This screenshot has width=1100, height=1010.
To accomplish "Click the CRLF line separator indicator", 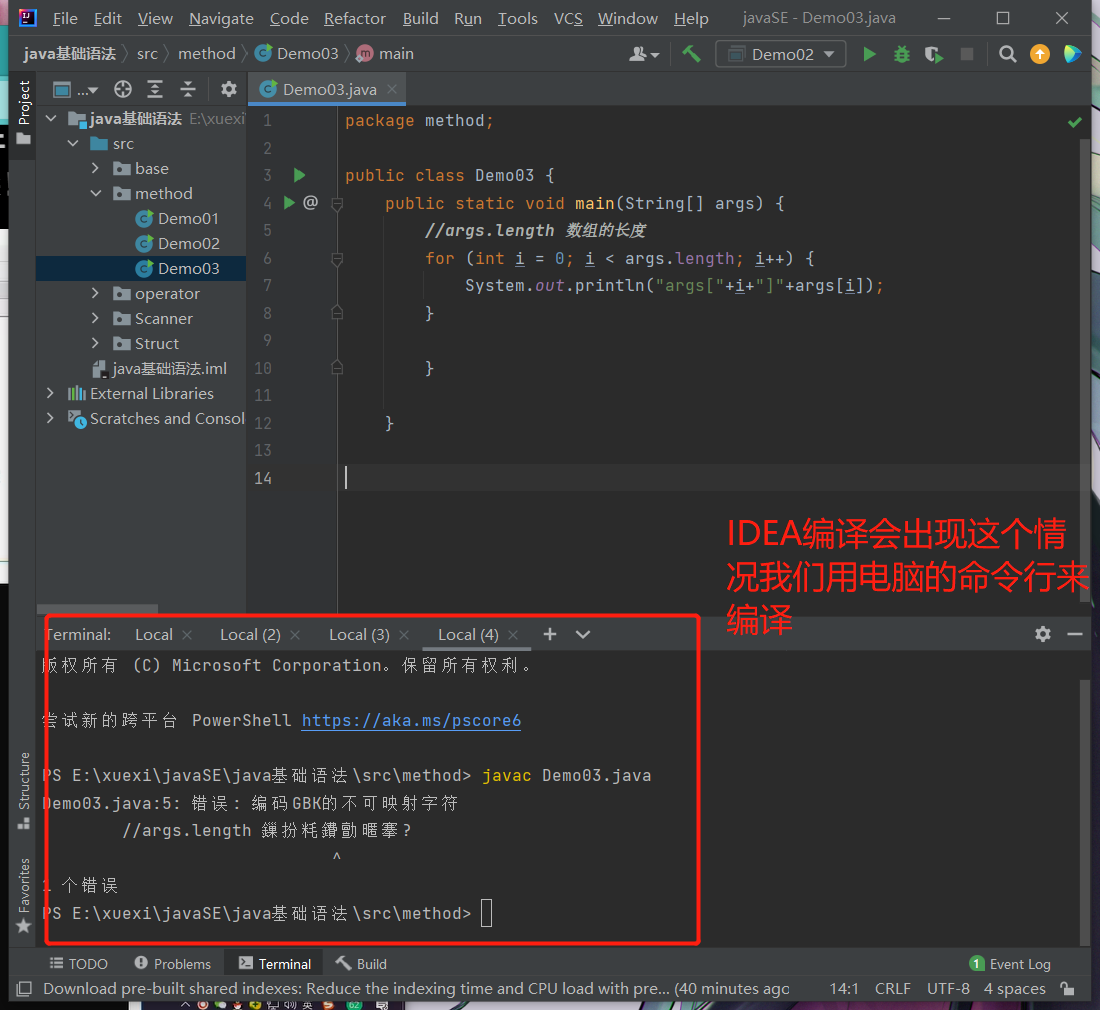I will 892,988.
